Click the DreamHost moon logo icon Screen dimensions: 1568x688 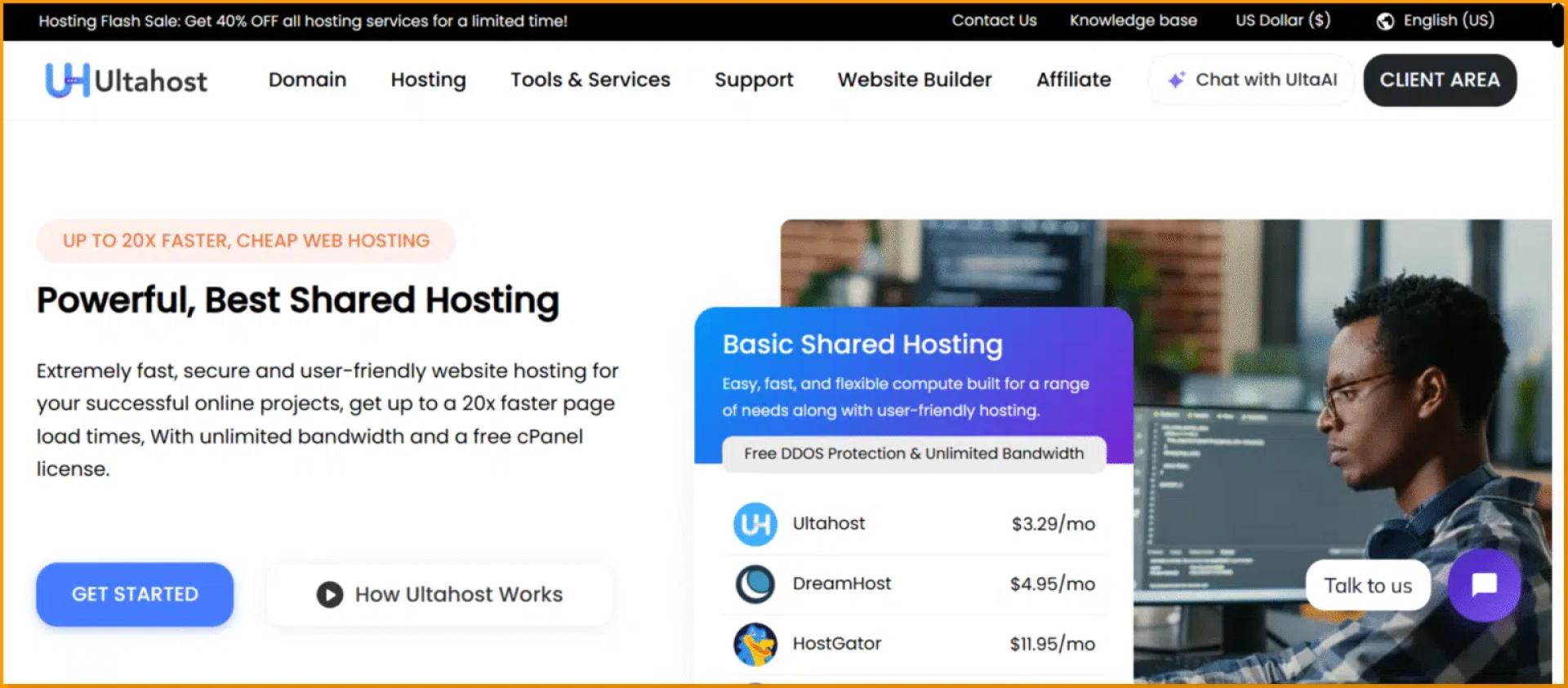coord(755,584)
